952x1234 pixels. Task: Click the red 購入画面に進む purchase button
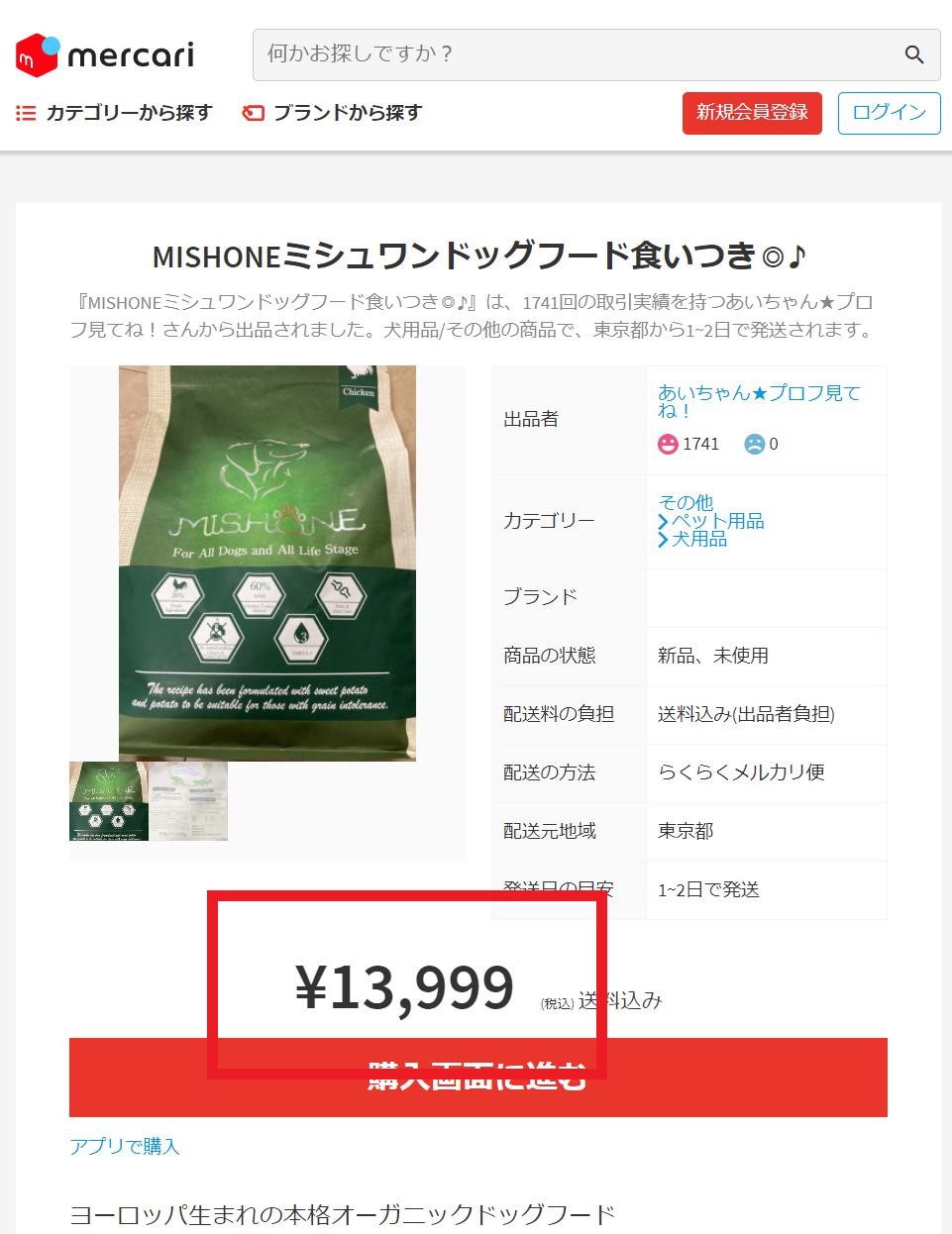tap(478, 1078)
